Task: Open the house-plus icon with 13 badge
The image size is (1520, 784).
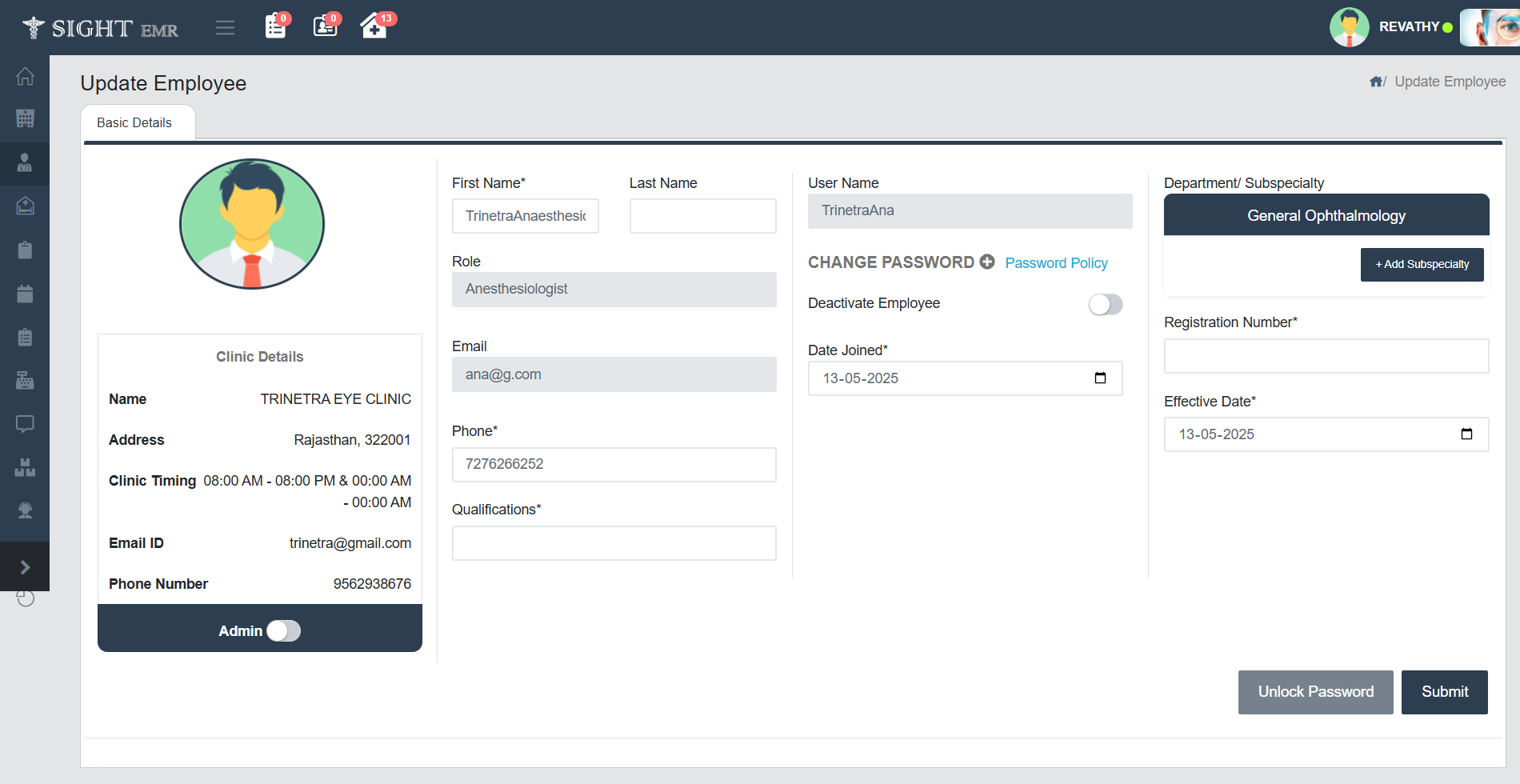Action: click(x=374, y=27)
